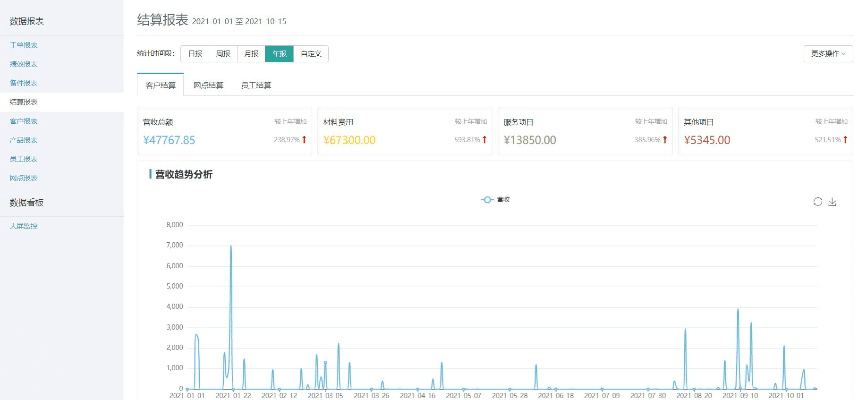Switch to 员工结算 tab
858x400 pixels.
[256, 86]
